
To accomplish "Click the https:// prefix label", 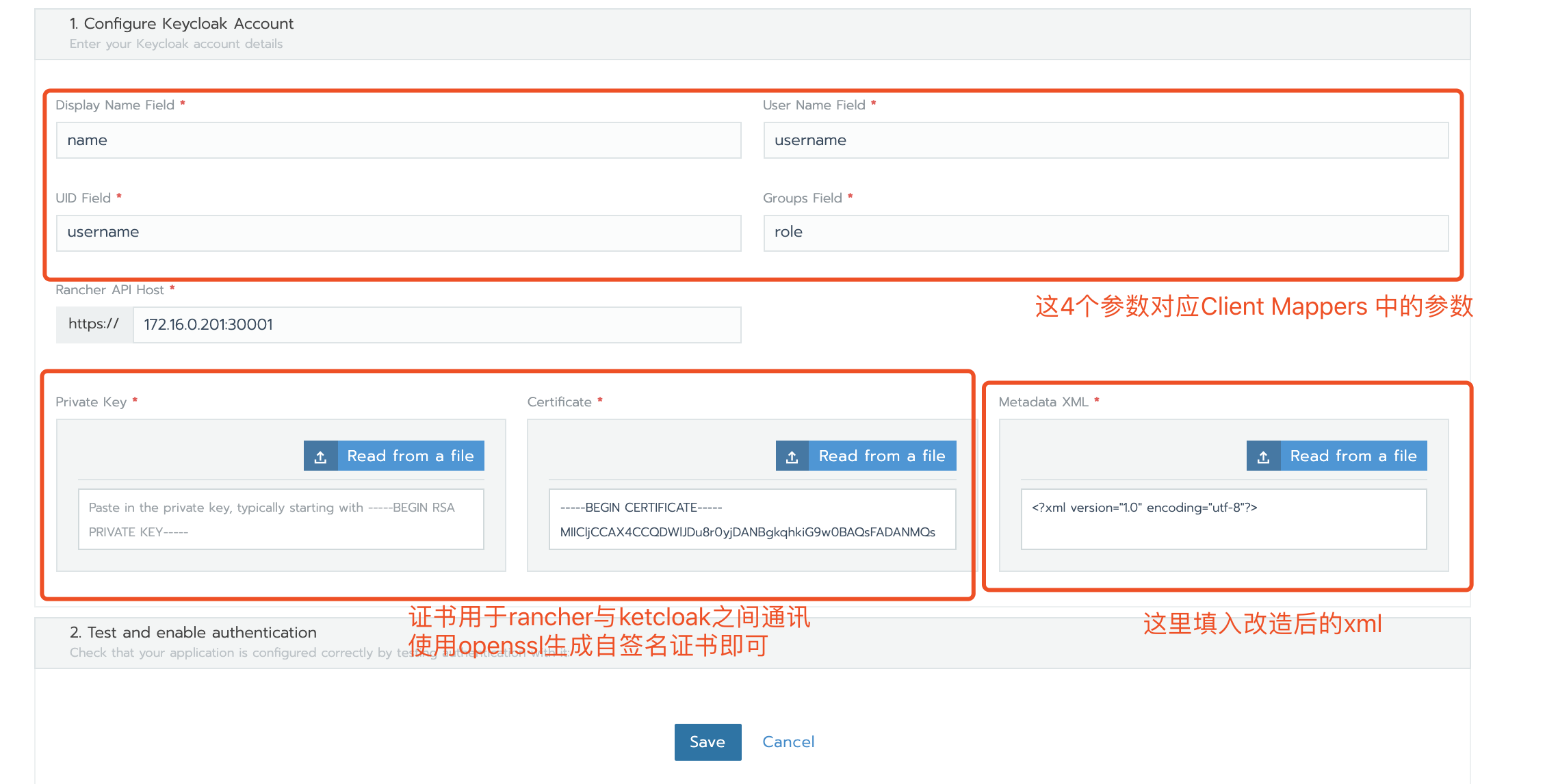I will pyautogui.click(x=94, y=324).
